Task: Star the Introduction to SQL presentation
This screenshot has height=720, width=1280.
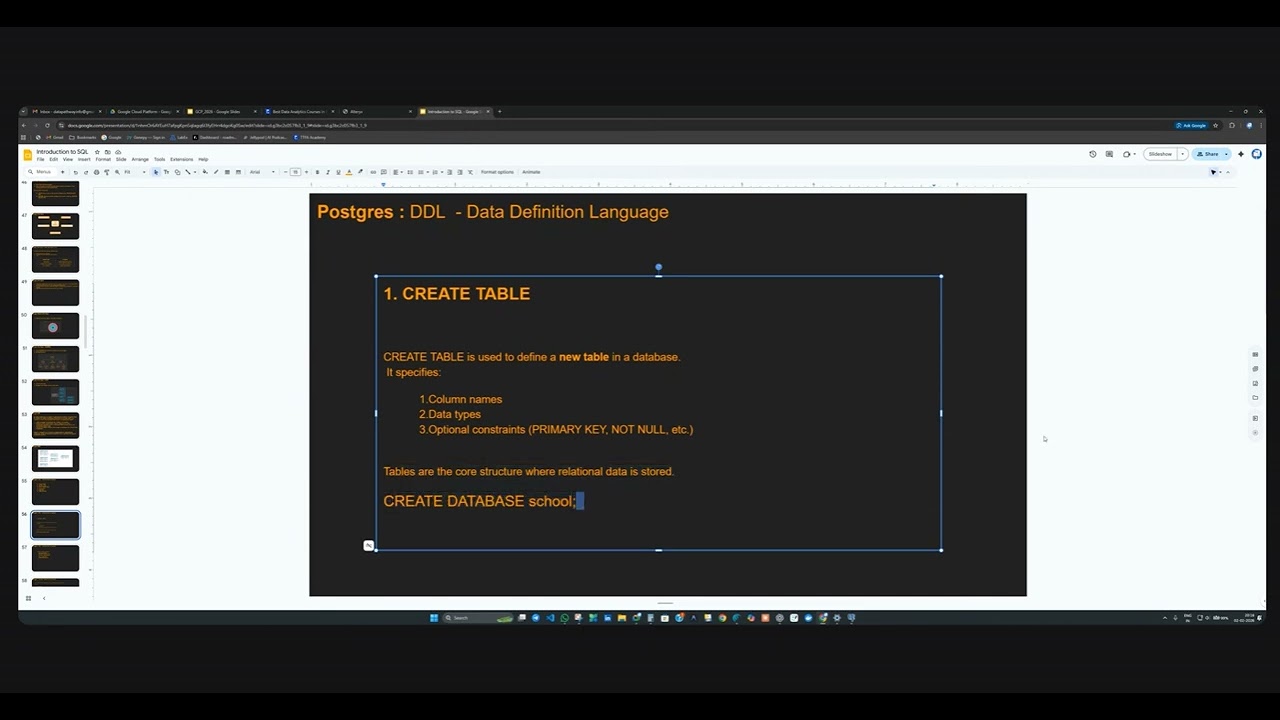Action: click(x=97, y=152)
